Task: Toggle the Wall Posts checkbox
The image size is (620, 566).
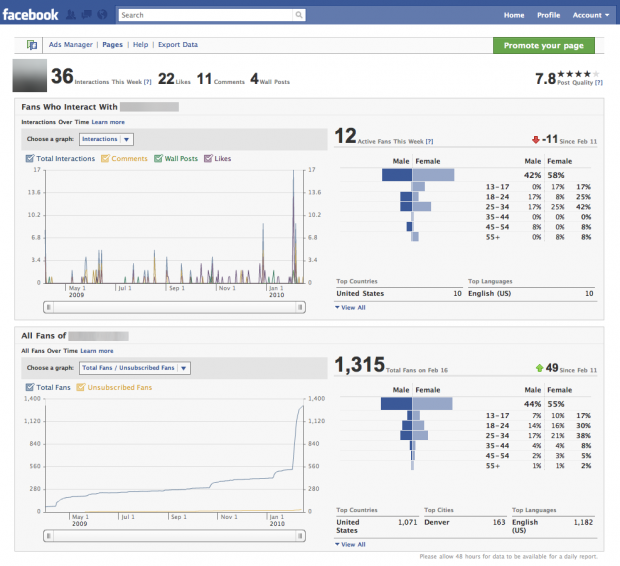Action: (158, 159)
